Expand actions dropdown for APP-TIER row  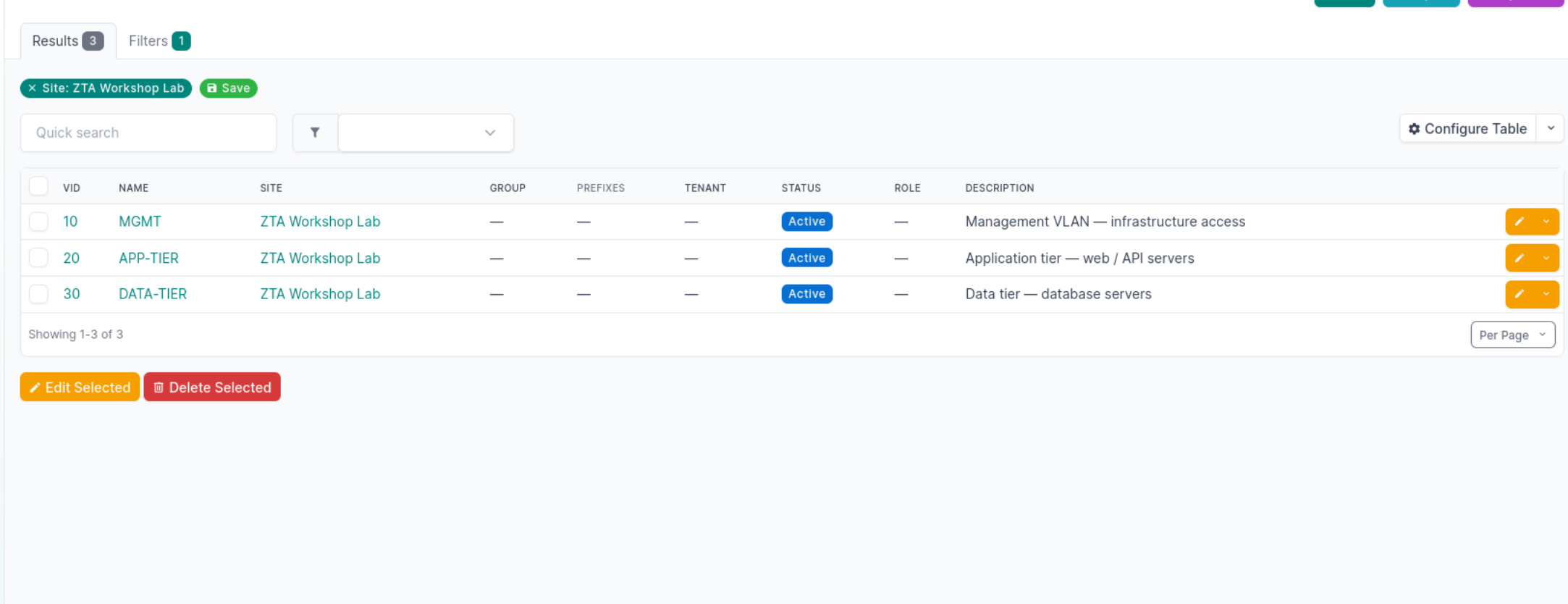click(1546, 258)
